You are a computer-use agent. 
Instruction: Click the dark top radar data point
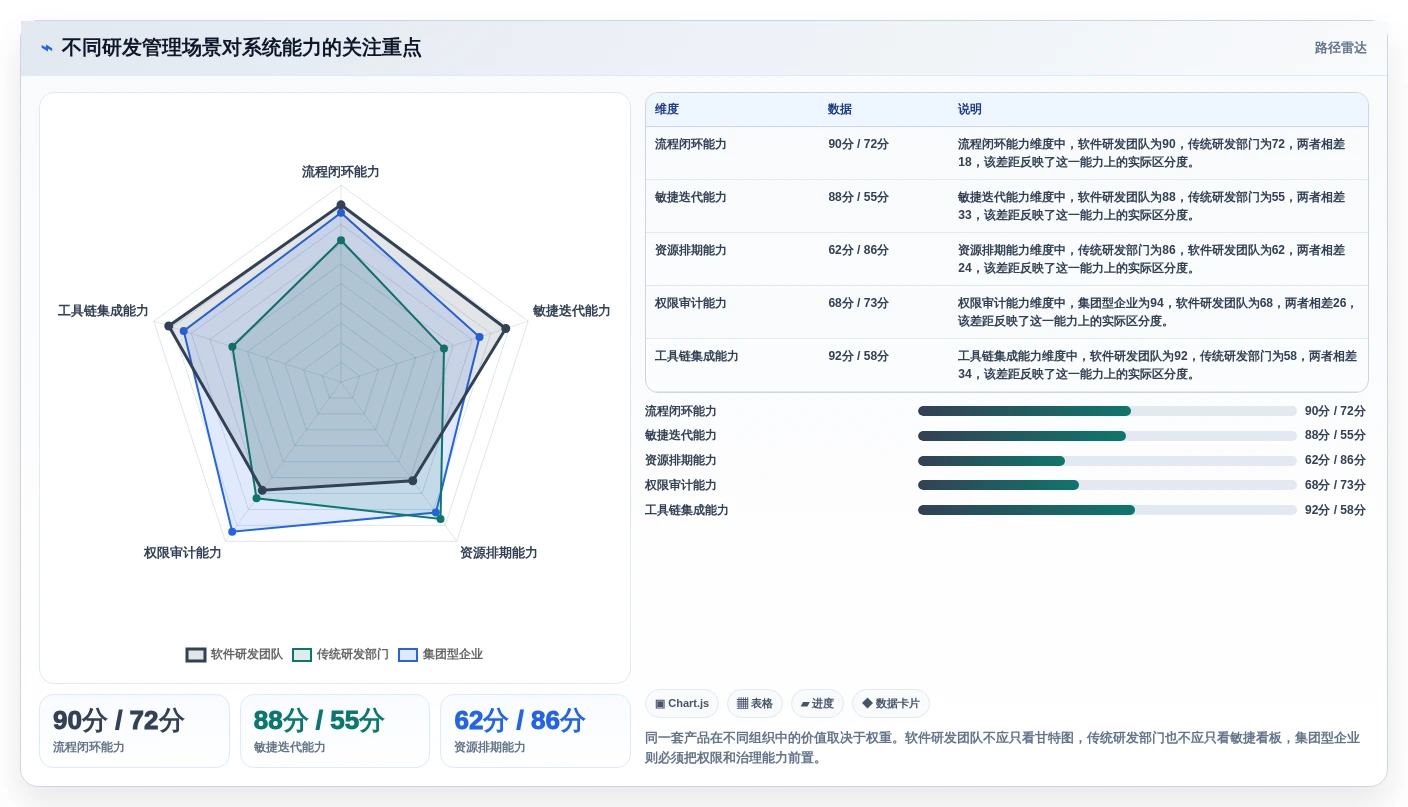(x=341, y=204)
